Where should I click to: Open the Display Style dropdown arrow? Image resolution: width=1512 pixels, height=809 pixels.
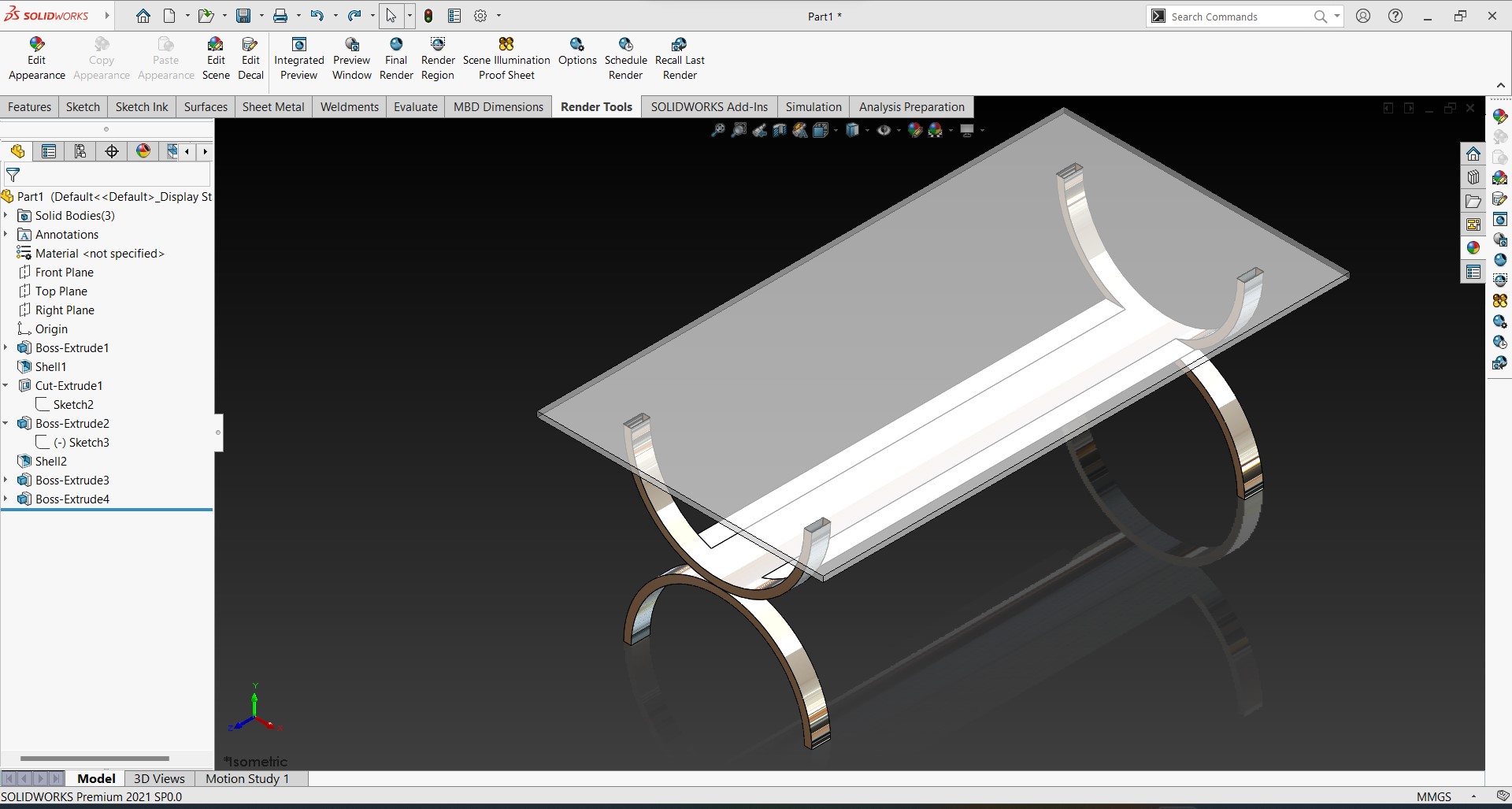click(867, 131)
